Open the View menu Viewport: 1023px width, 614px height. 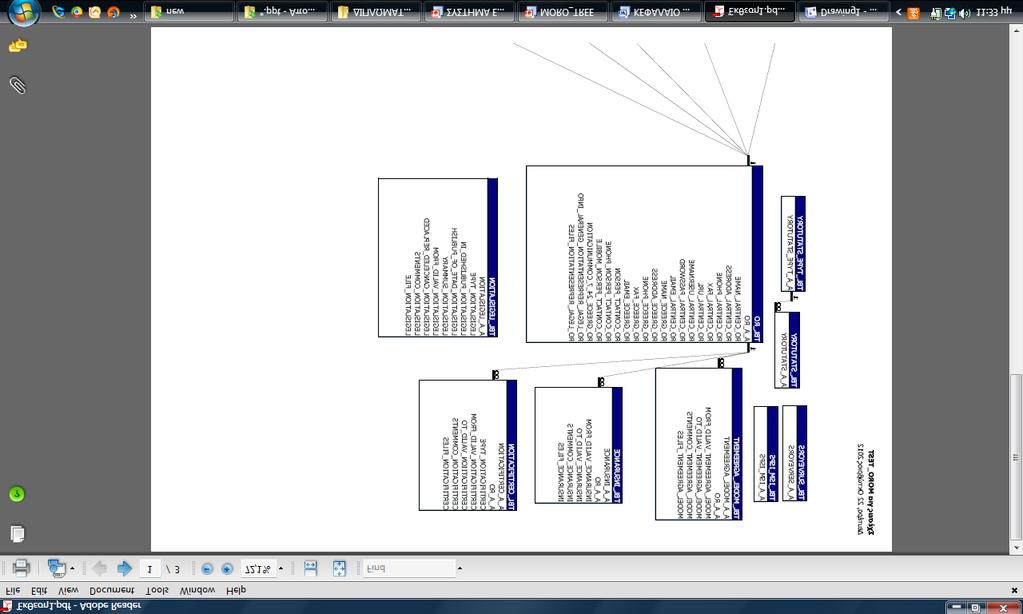[69, 590]
